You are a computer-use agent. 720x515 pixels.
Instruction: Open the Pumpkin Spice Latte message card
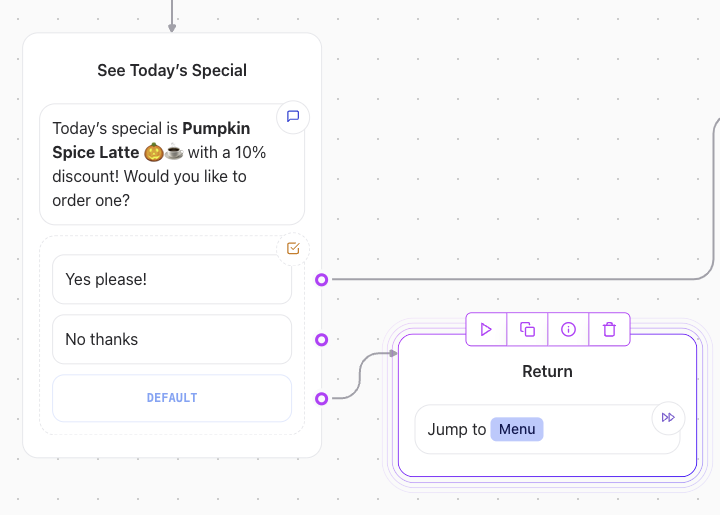[172, 164]
